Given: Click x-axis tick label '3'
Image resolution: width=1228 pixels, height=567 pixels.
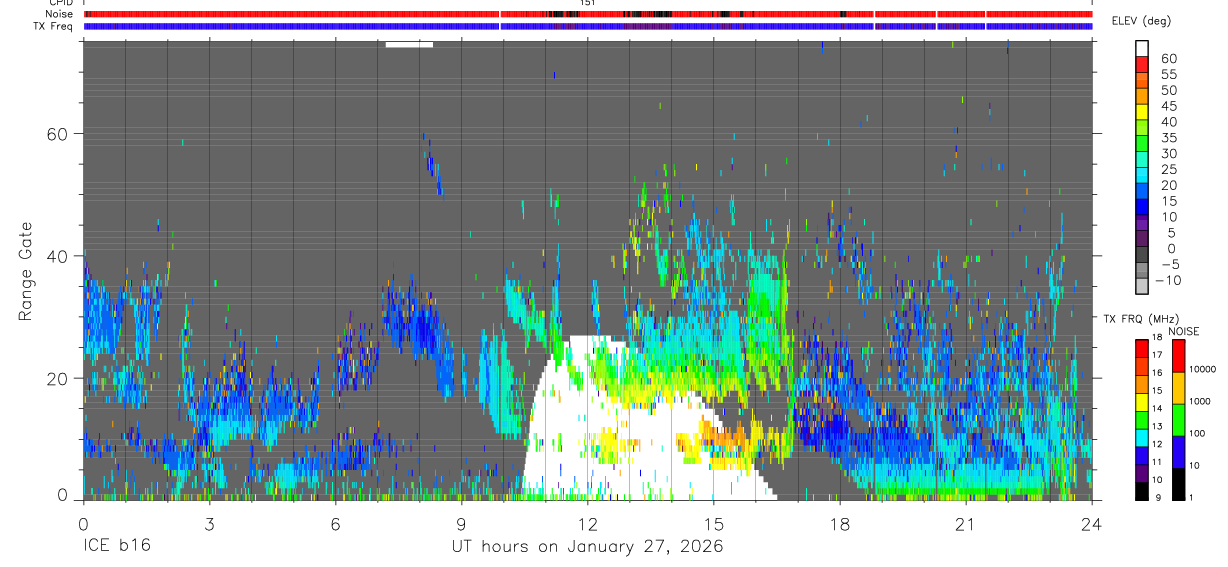Looking at the screenshot, I should (209, 524).
